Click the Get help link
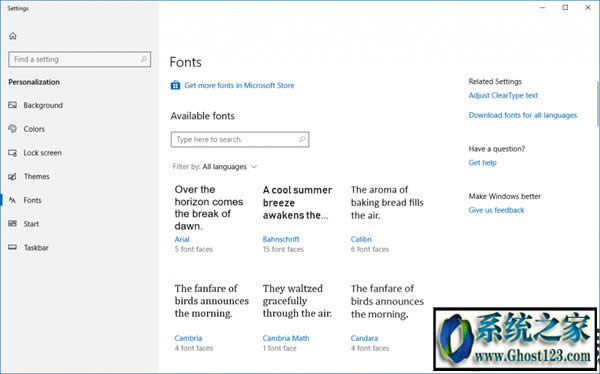This screenshot has height=374, width=600. (x=482, y=163)
